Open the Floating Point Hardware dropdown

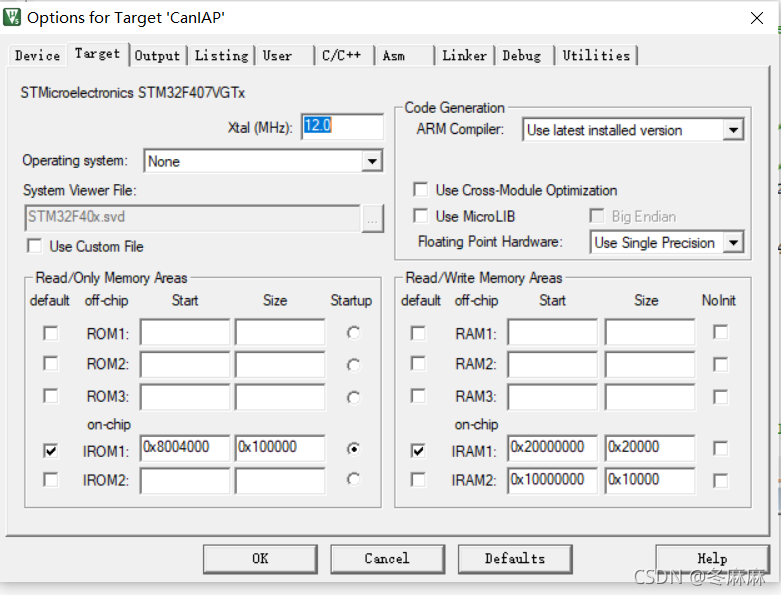(733, 243)
